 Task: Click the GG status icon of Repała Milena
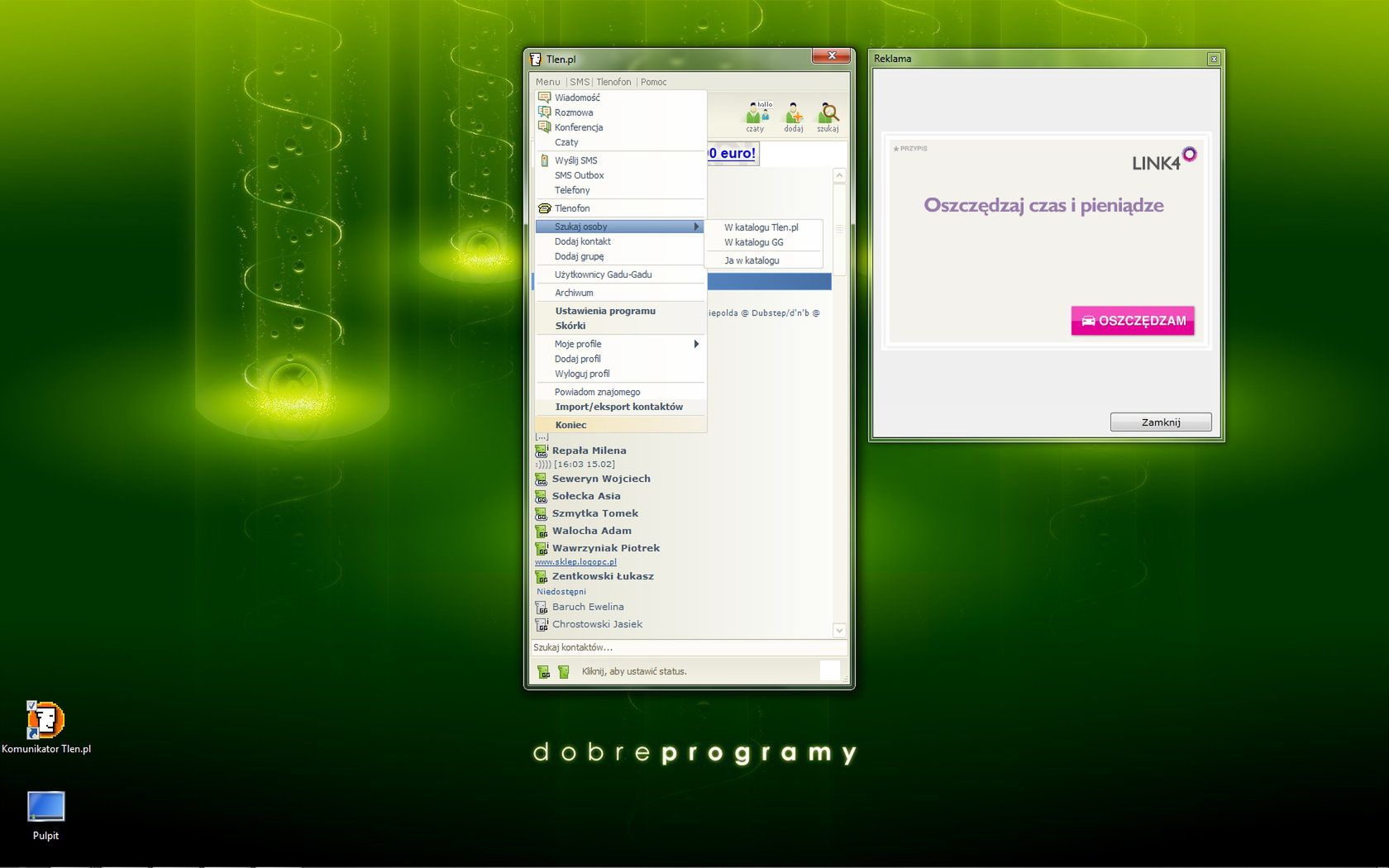542,451
